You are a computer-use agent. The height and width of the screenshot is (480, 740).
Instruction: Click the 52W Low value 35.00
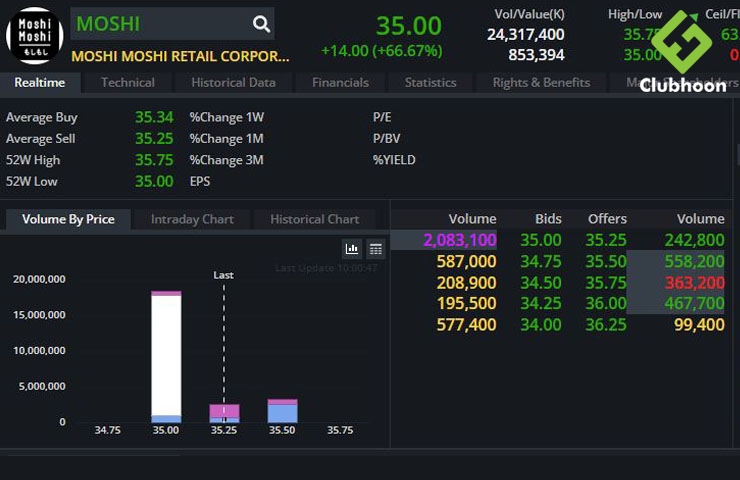pyautogui.click(x=154, y=181)
